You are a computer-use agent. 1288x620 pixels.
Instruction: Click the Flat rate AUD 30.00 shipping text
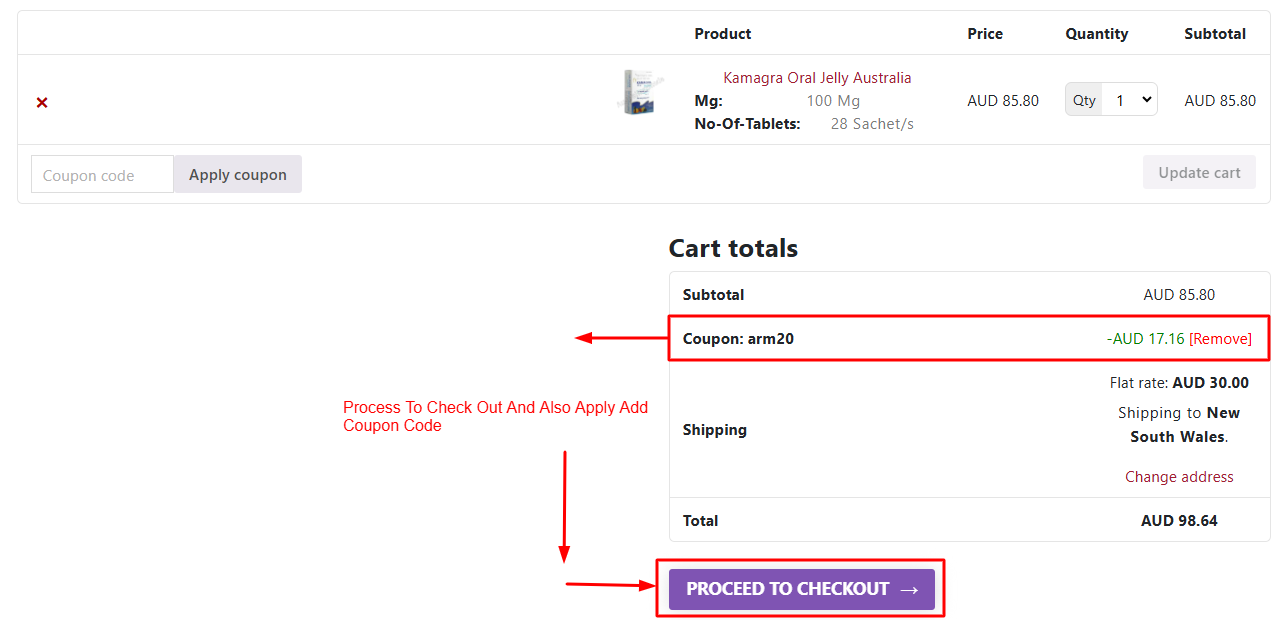(1179, 383)
